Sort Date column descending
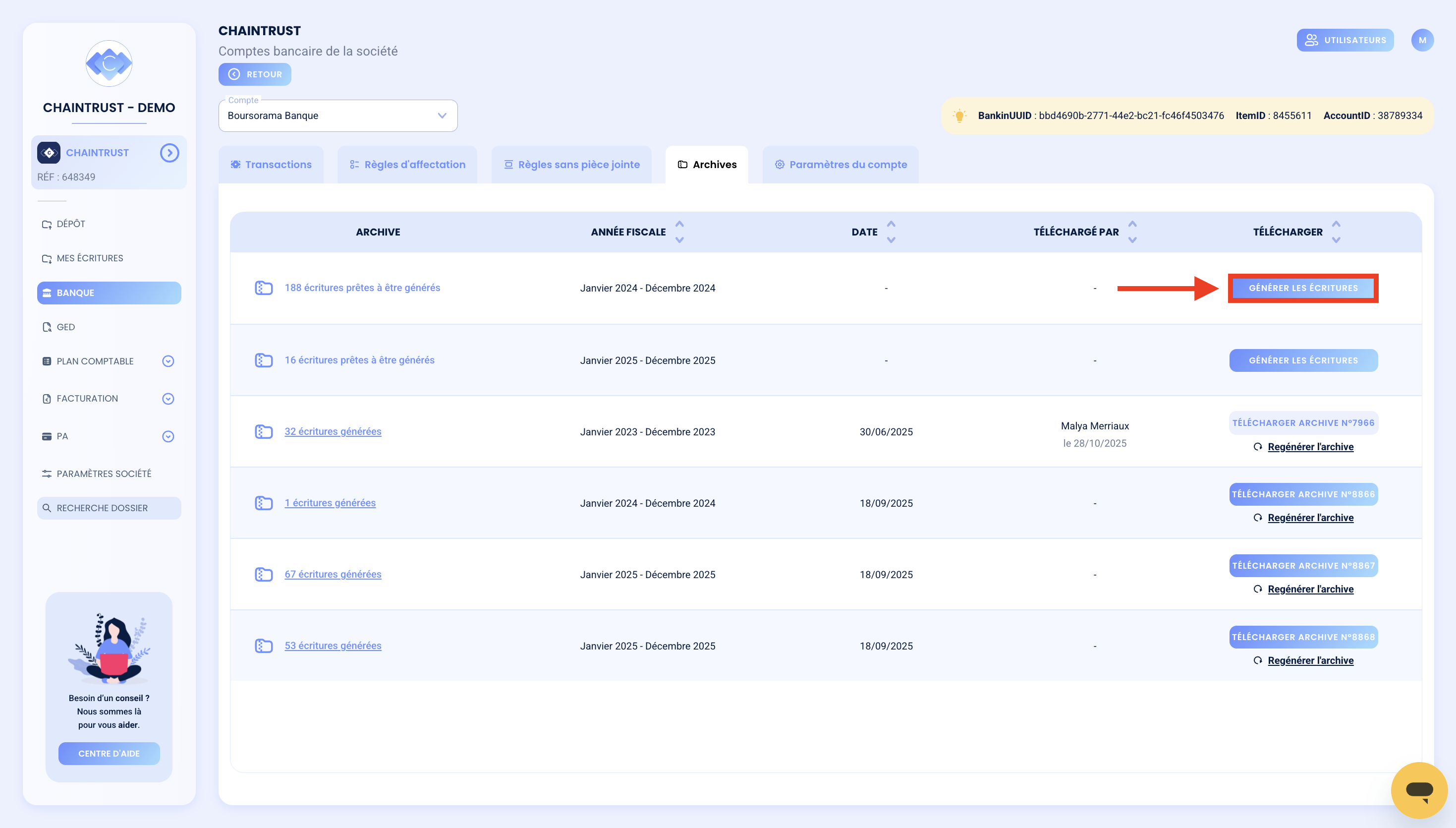The image size is (1456, 828). coord(891,240)
